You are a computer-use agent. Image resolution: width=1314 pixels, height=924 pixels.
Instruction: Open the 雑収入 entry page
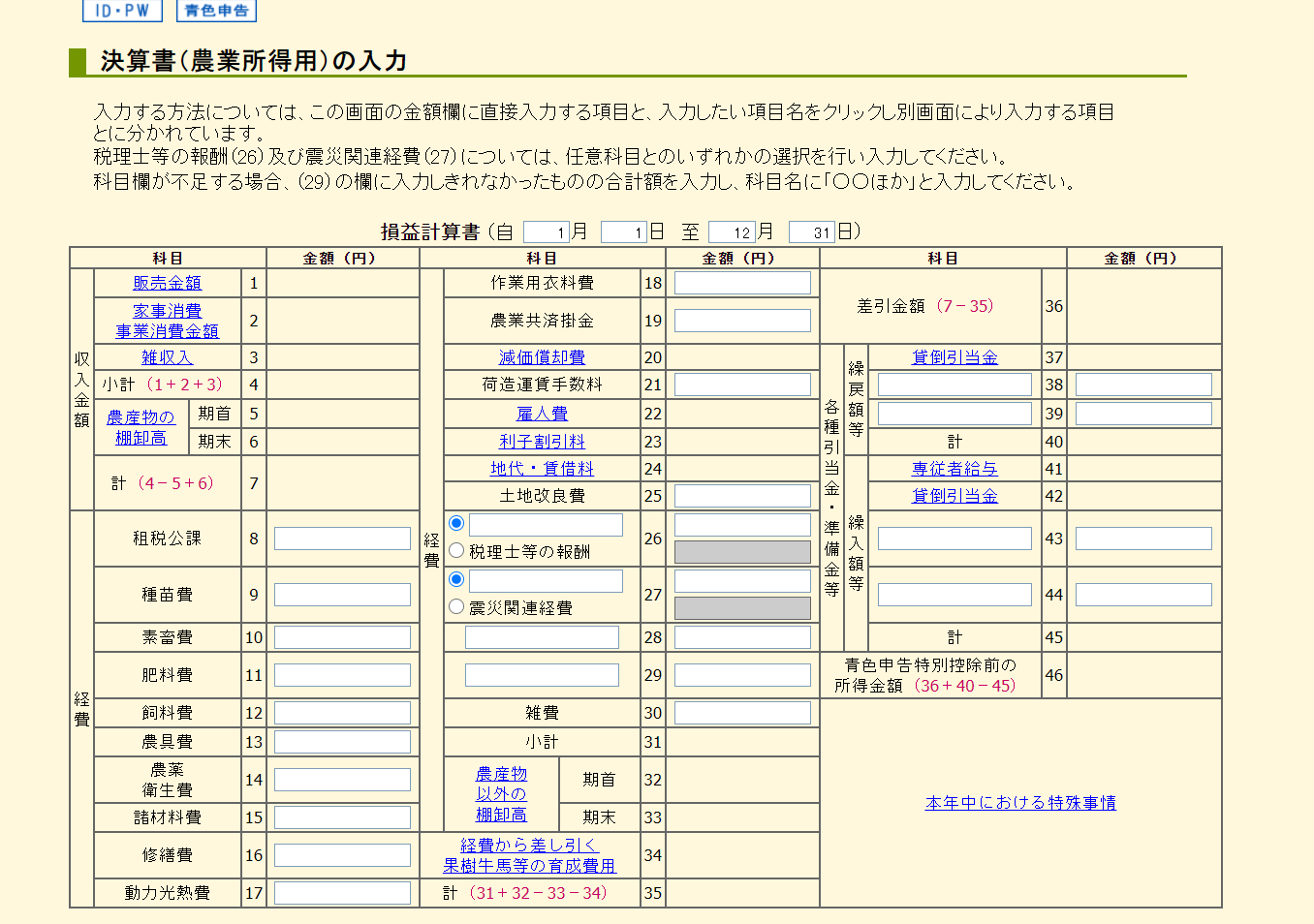[x=166, y=356]
